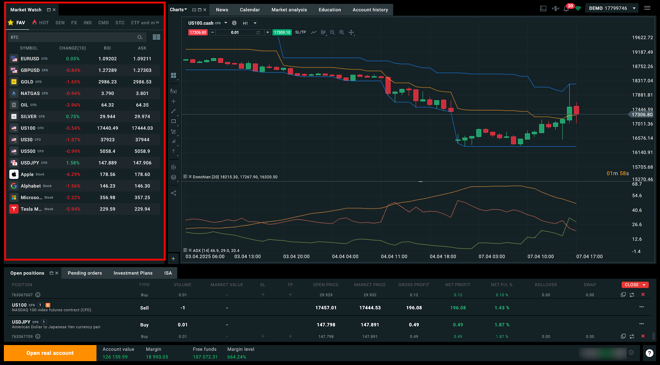660x365 pixels.
Task: Switch Market Watch to grid view icon
Action: click(156, 37)
